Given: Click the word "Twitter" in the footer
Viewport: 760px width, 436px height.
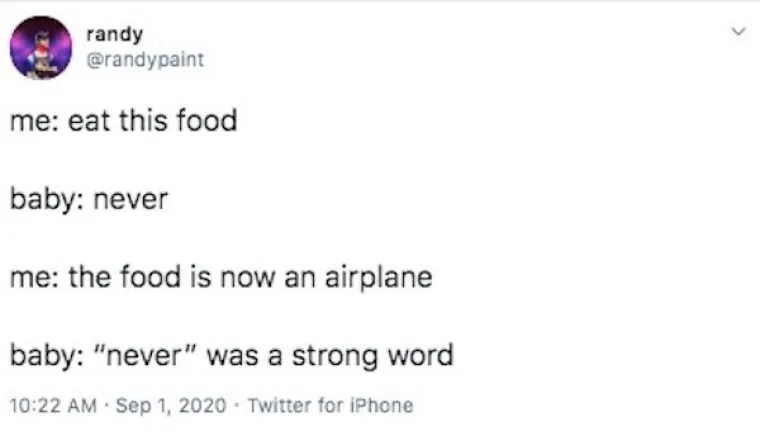Looking at the screenshot, I should pyautogui.click(x=273, y=405).
